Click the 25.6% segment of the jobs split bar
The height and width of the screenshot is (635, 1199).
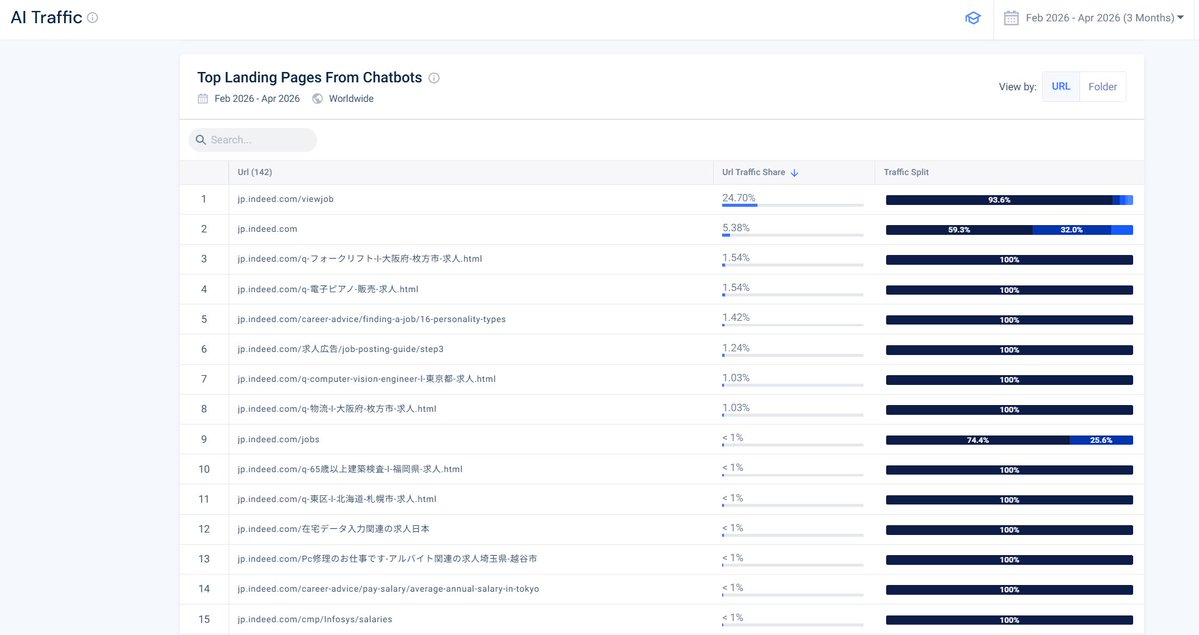pos(1101,440)
